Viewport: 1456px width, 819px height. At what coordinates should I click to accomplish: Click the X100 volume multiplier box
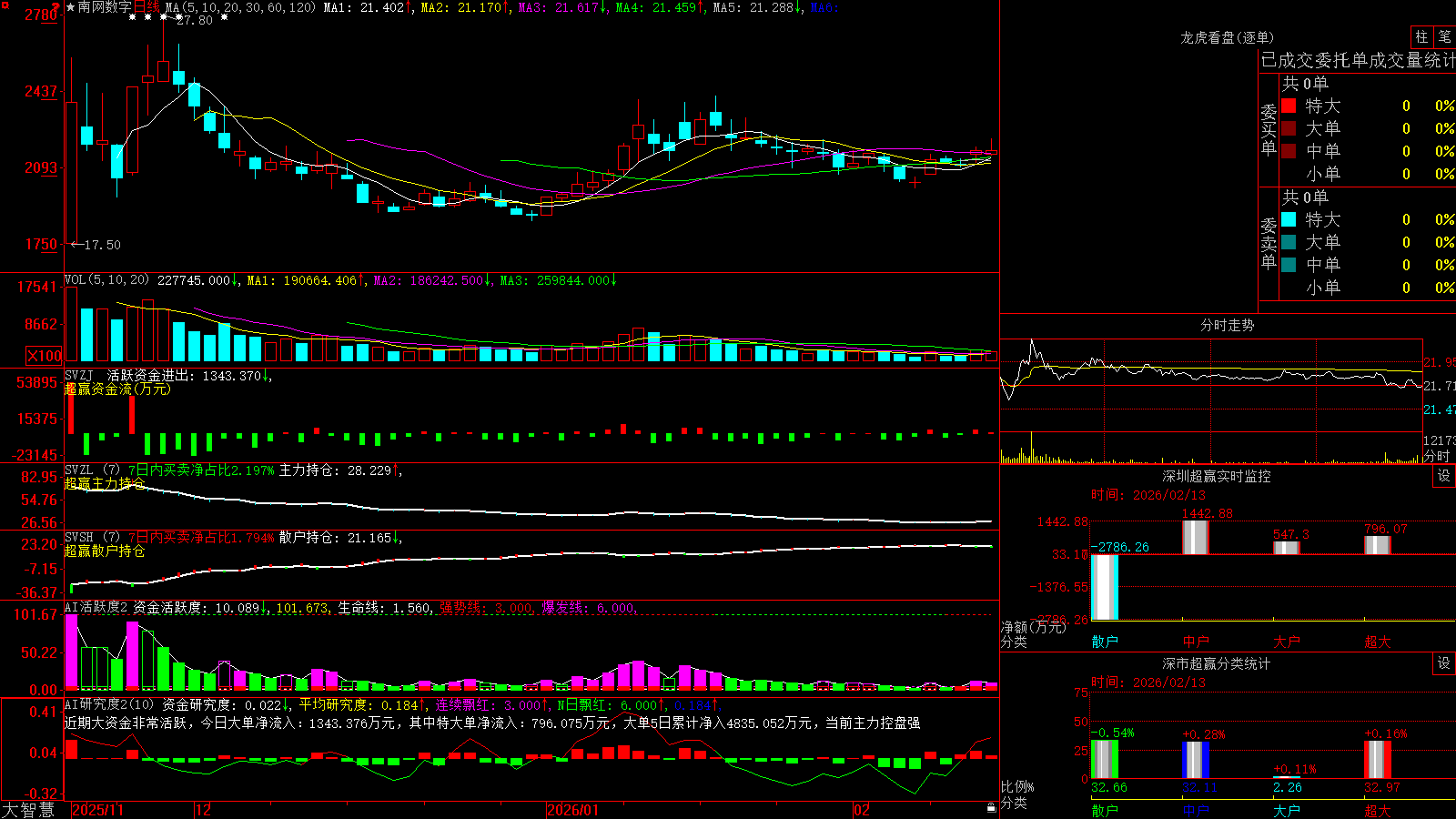[45, 356]
